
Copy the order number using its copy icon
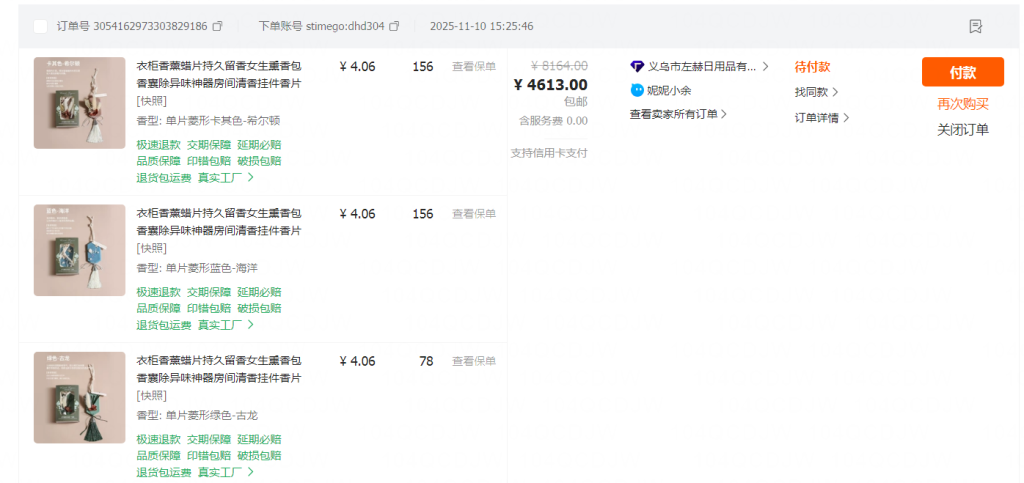tap(218, 26)
